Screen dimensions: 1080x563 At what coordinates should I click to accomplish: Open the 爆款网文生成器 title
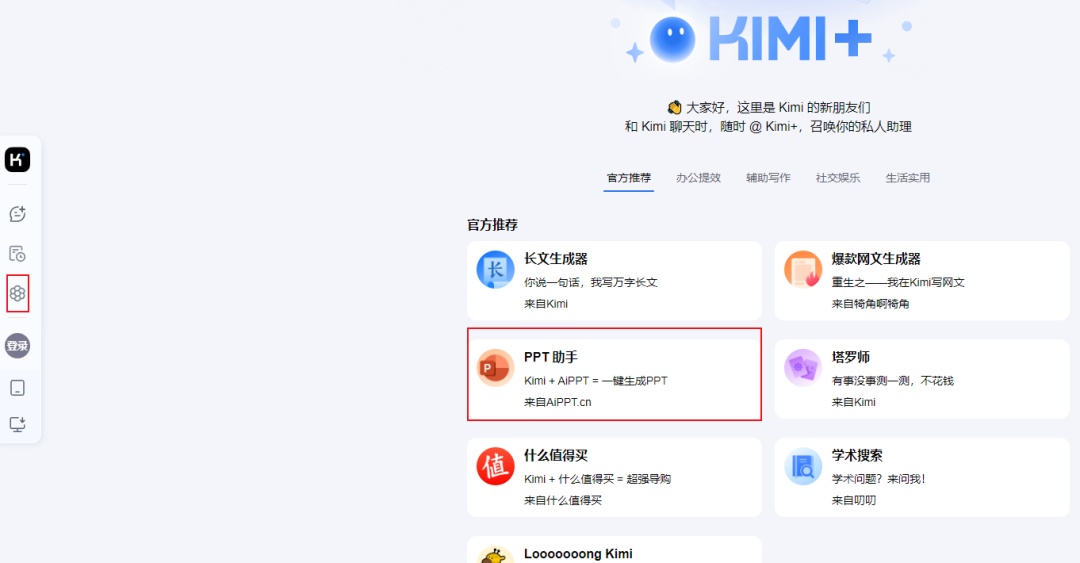pyautogui.click(x=875, y=259)
